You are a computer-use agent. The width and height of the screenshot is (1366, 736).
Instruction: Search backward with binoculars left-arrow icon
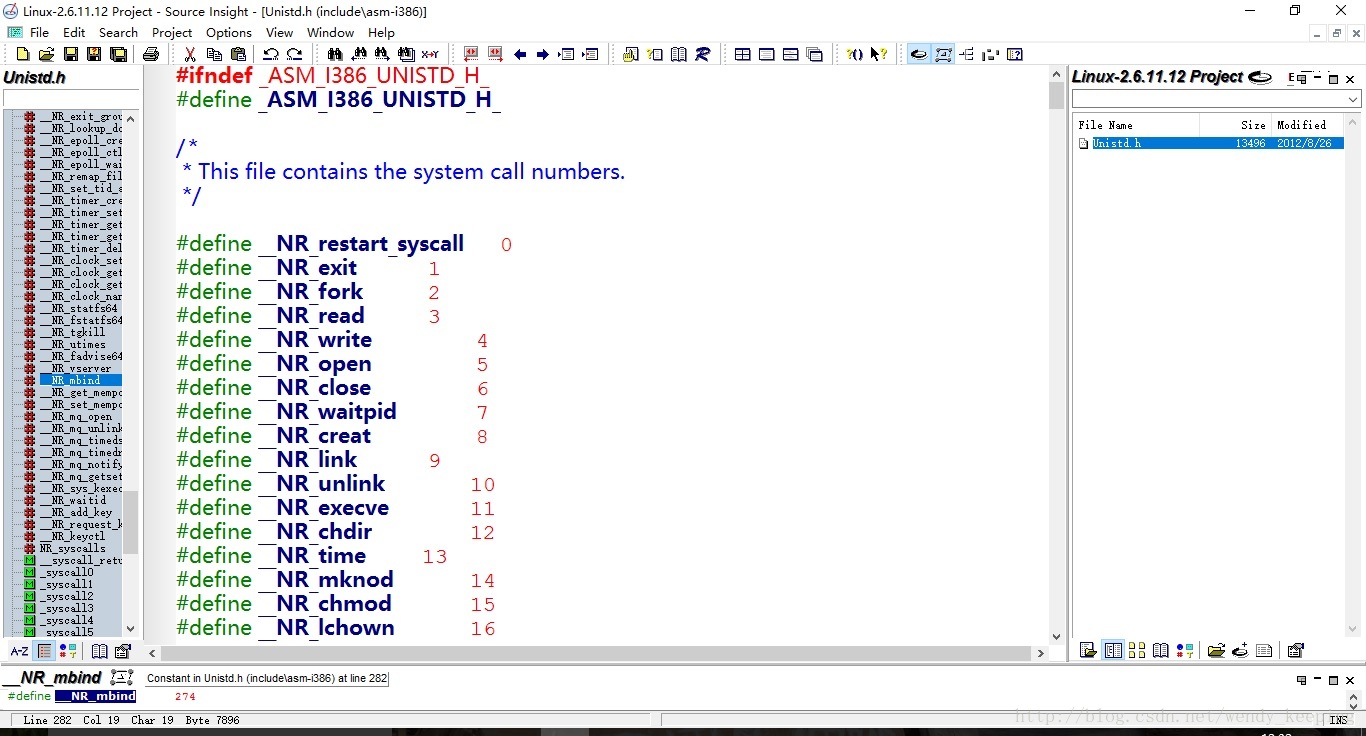pyautogui.click(x=358, y=54)
